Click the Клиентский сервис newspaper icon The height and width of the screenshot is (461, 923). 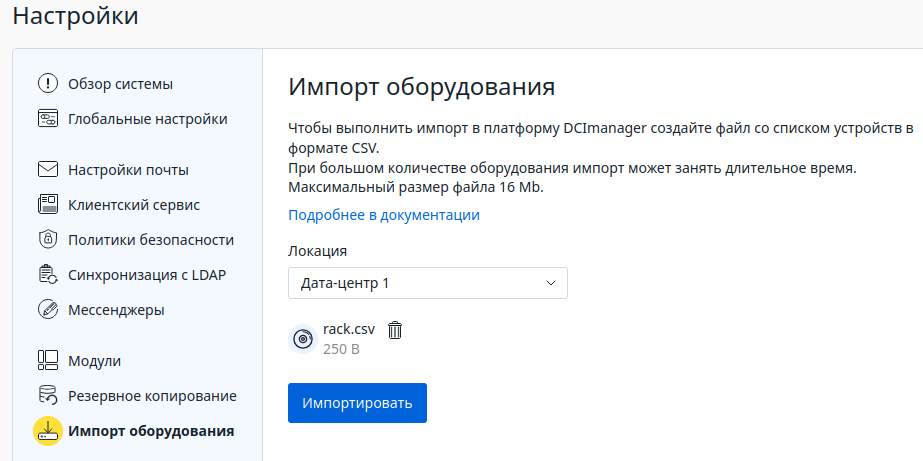pos(48,205)
